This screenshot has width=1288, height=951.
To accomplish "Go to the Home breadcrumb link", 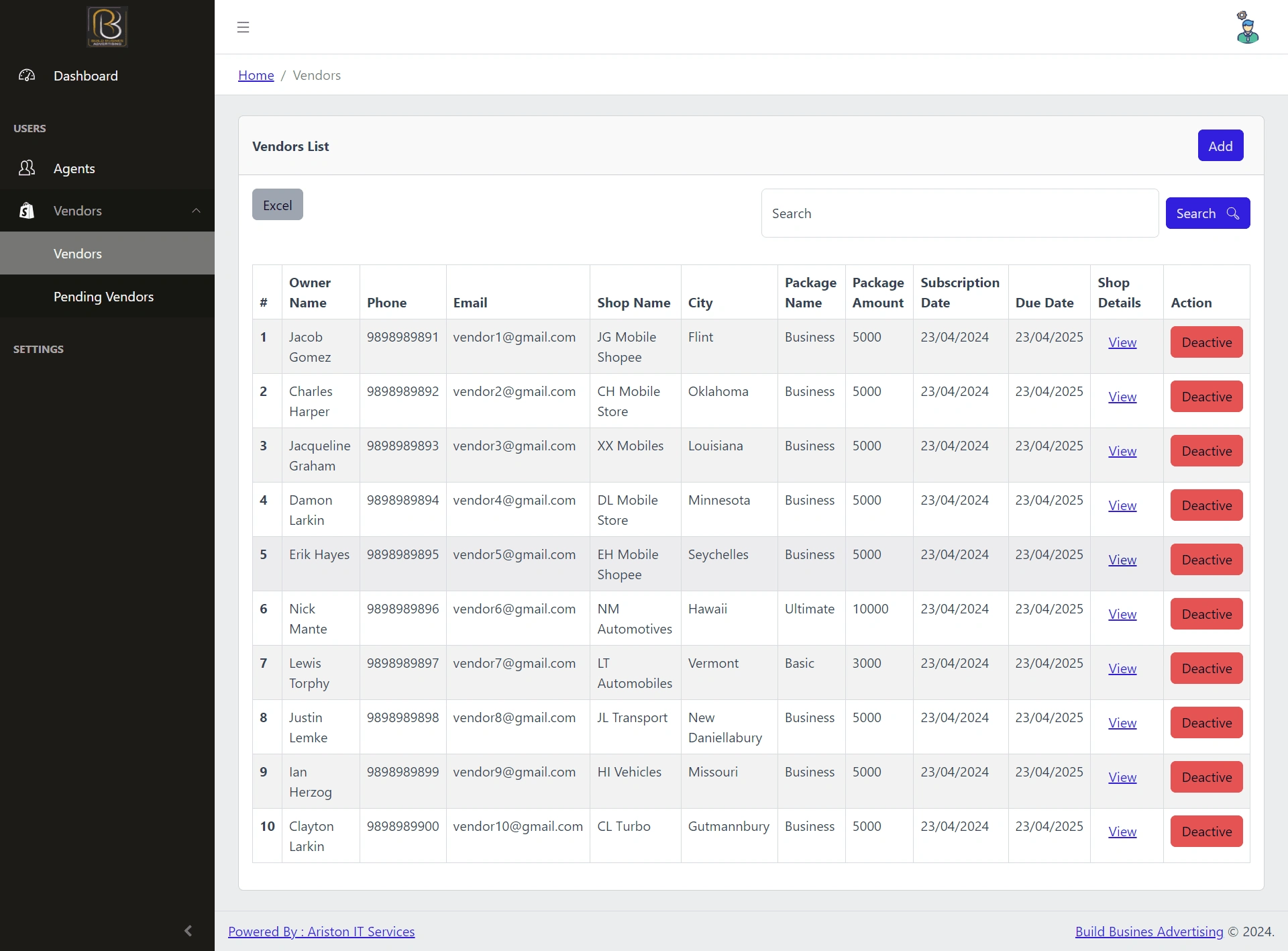I will coord(256,75).
